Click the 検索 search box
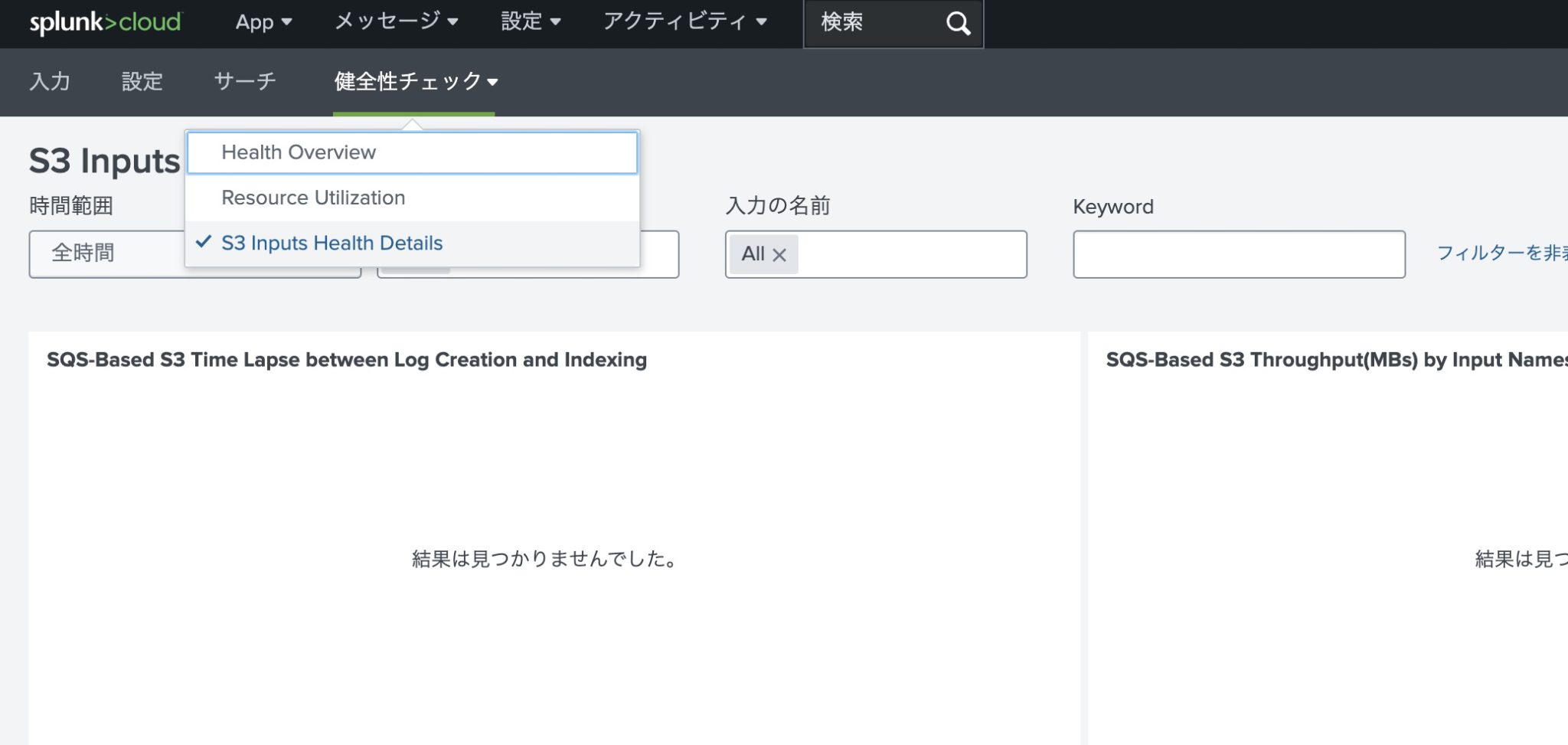This screenshot has width=1568, height=745. pos(873,24)
